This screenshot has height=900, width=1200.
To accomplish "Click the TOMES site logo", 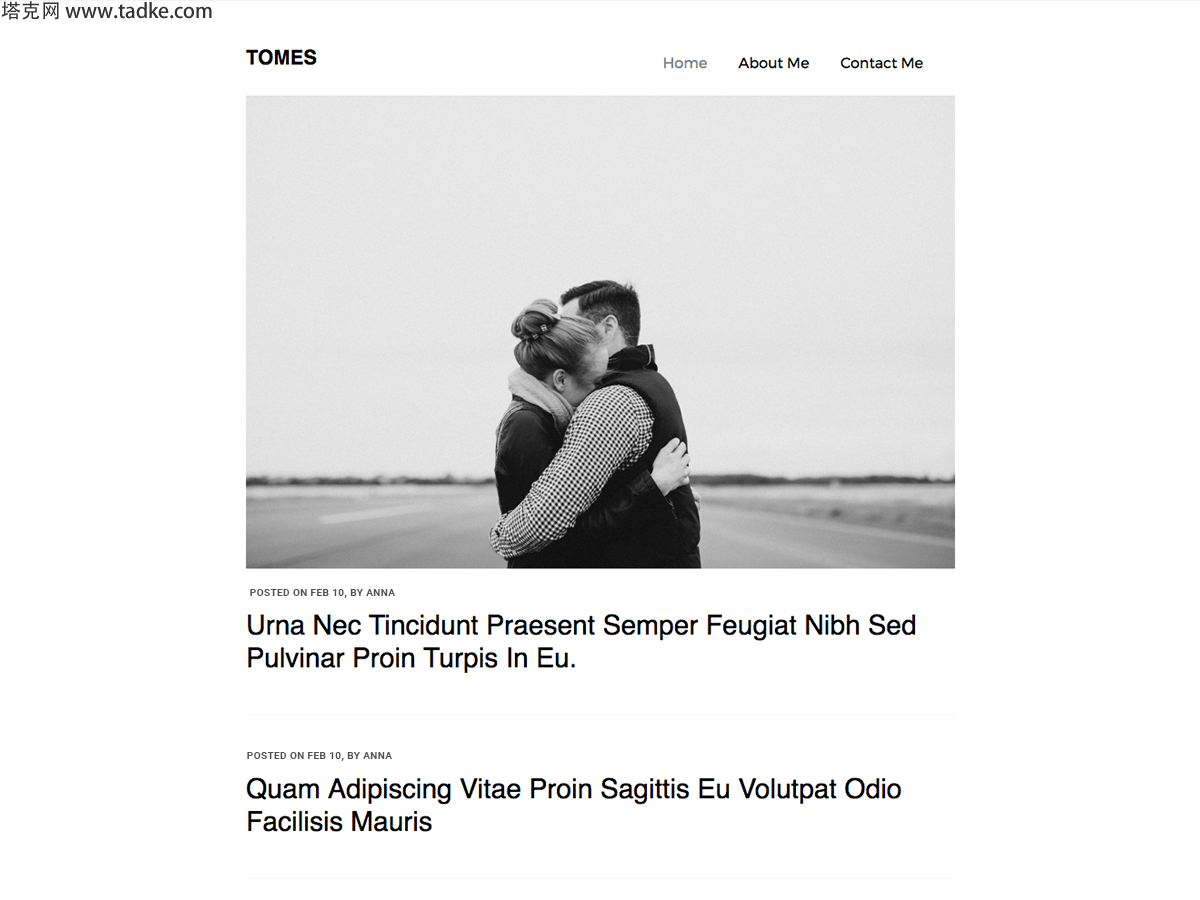I will coord(281,58).
